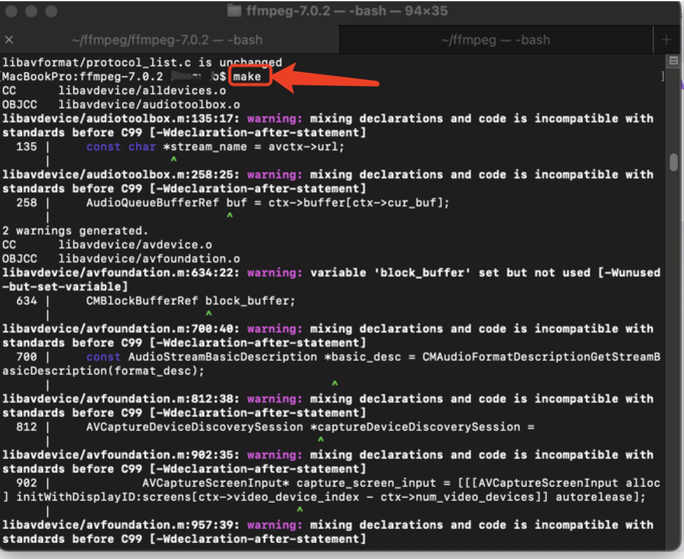Click the 'avfoundation.m:634:22' warning location
The width and height of the screenshot is (684, 559).
click(121, 273)
